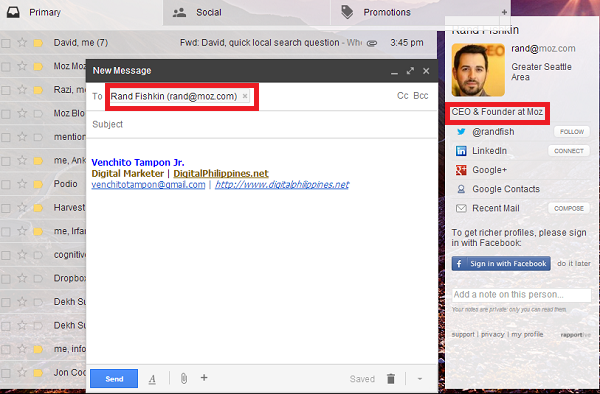600x394 pixels.
Task: Click rand@moz.com in Rapportive panel
Action: point(543,49)
